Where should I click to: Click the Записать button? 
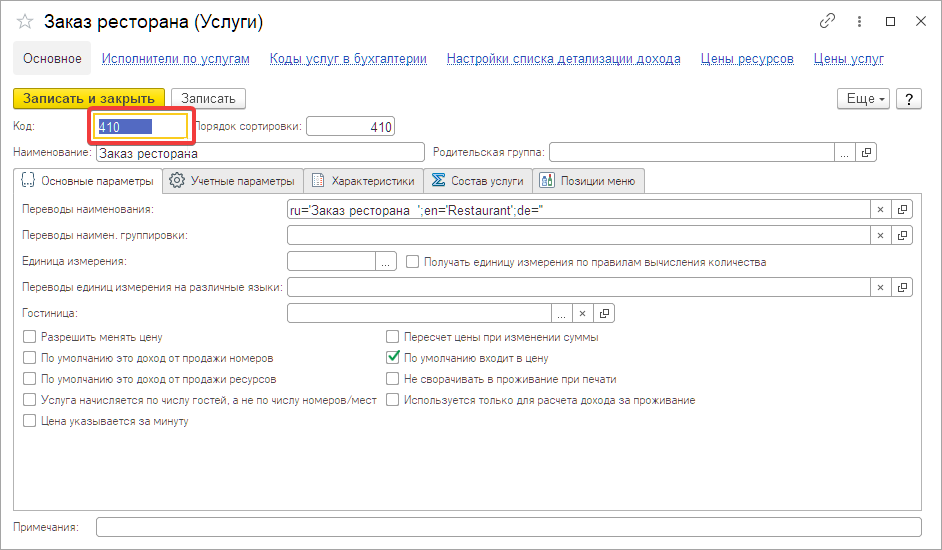[208, 99]
